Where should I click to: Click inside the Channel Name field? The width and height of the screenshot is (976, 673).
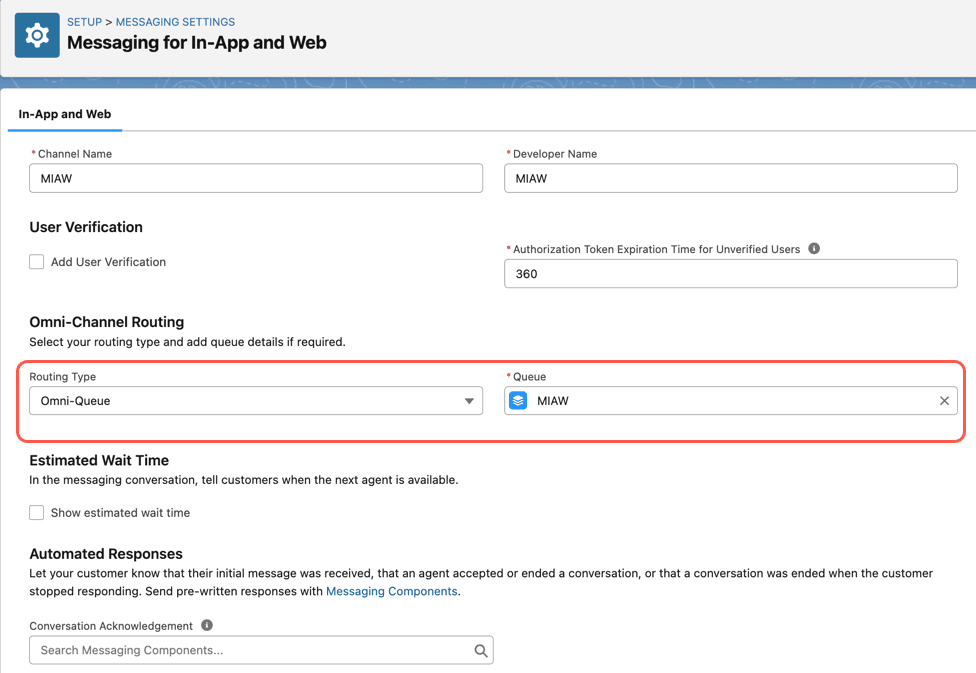pyautogui.click(x=255, y=178)
